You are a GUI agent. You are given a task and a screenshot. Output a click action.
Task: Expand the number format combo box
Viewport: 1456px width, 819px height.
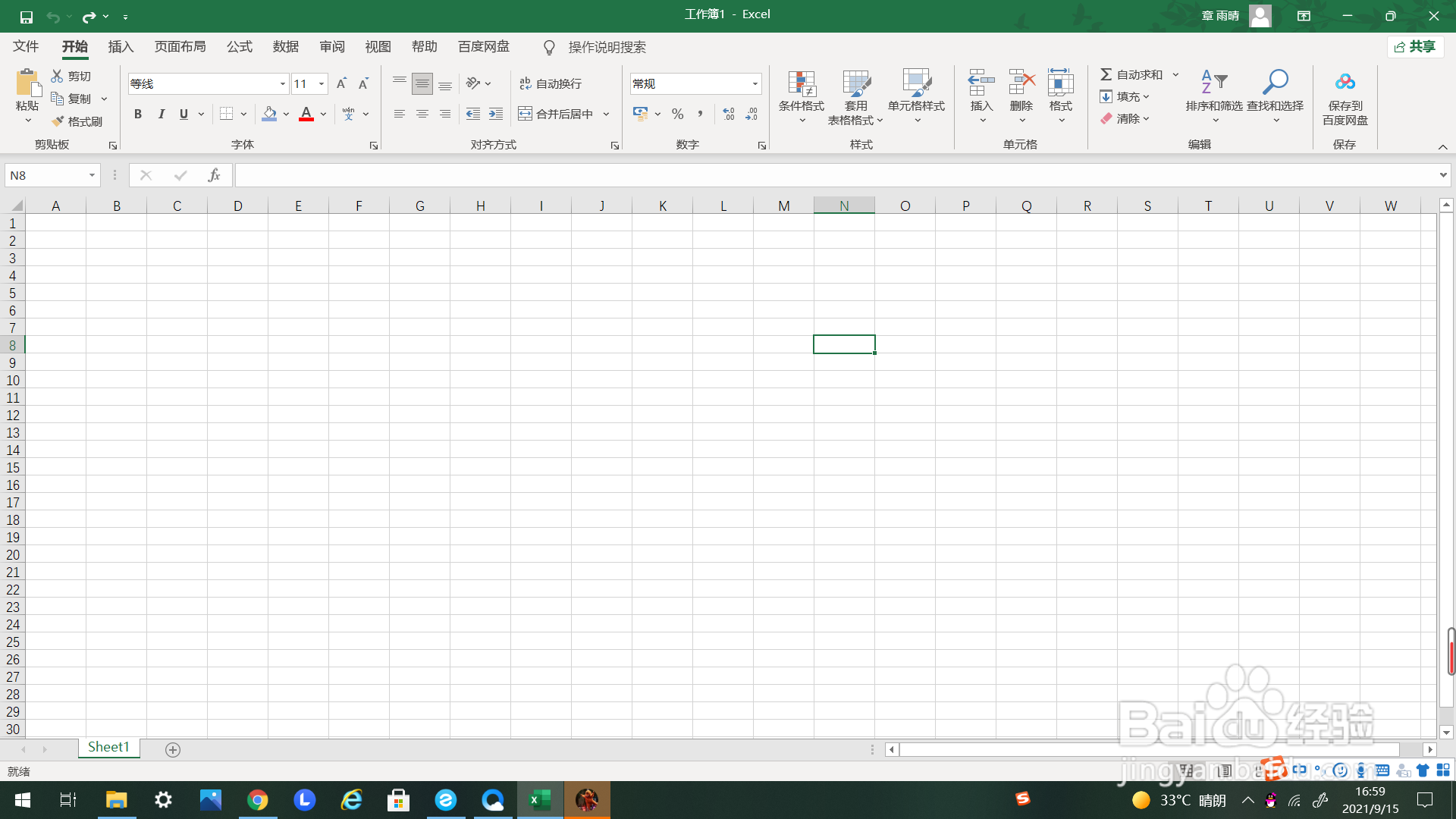pyautogui.click(x=755, y=83)
